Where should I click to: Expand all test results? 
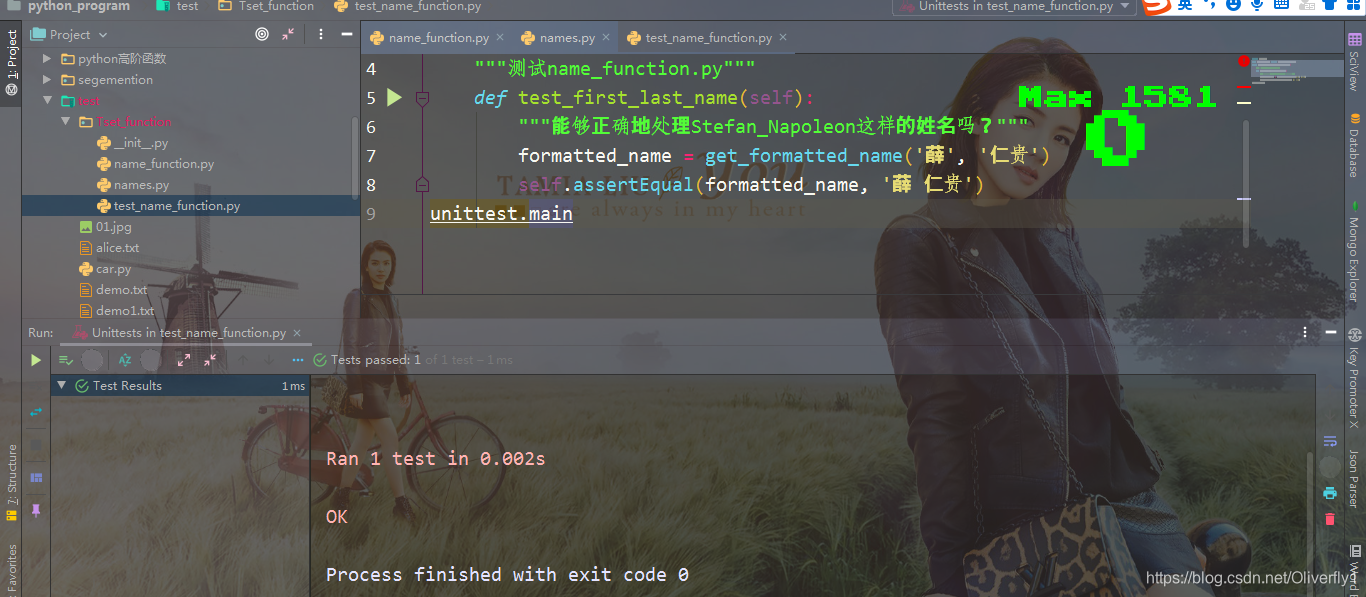click(x=184, y=360)
